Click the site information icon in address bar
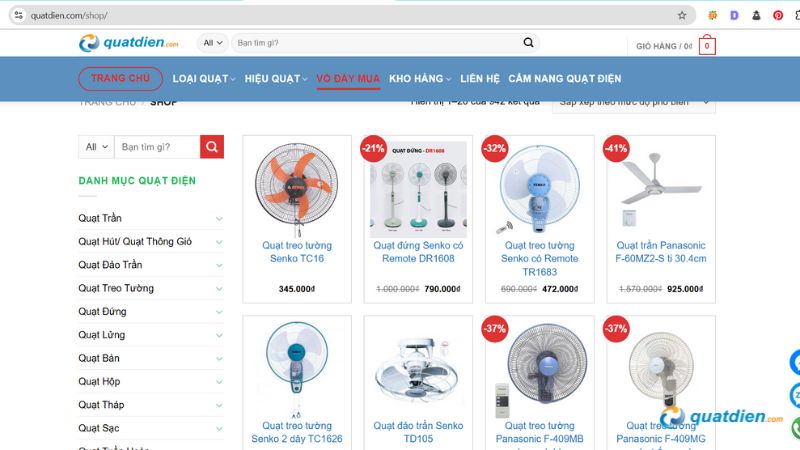This screenshot has height=450, width=800. [x=18, y=15]
